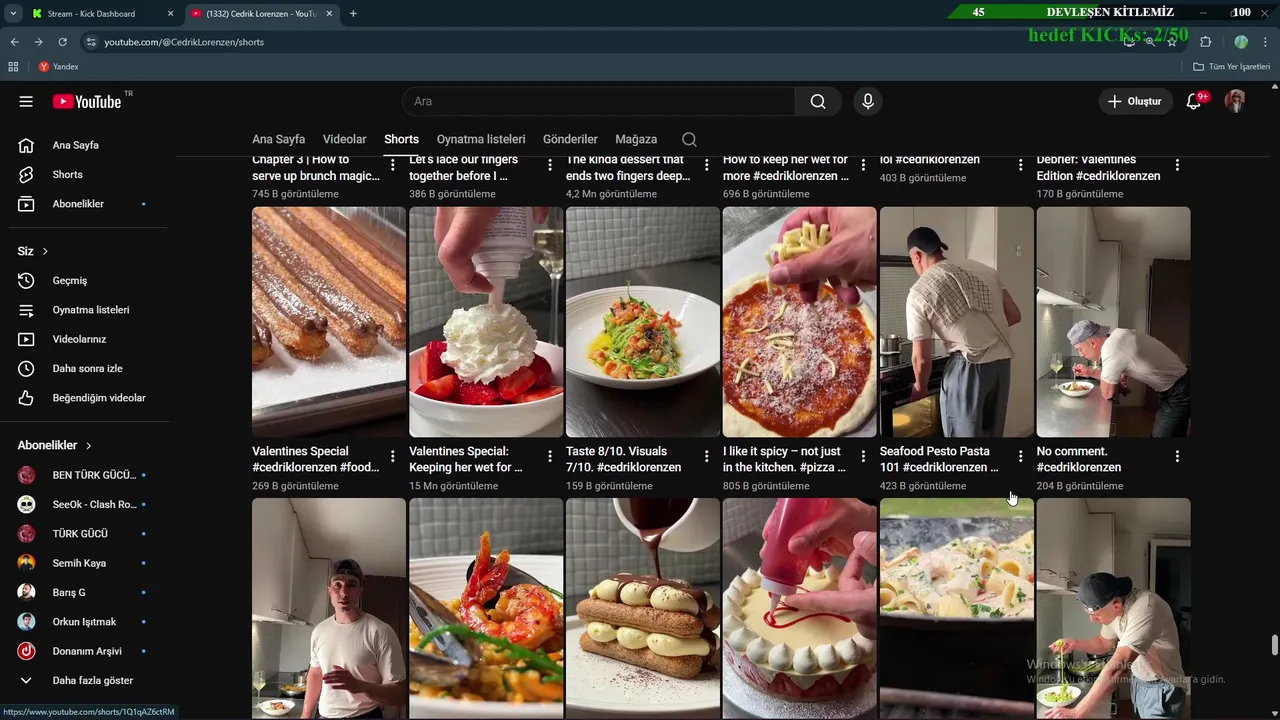Open options for I like it spicy short
1280x720 pixels.
[864, 456]
